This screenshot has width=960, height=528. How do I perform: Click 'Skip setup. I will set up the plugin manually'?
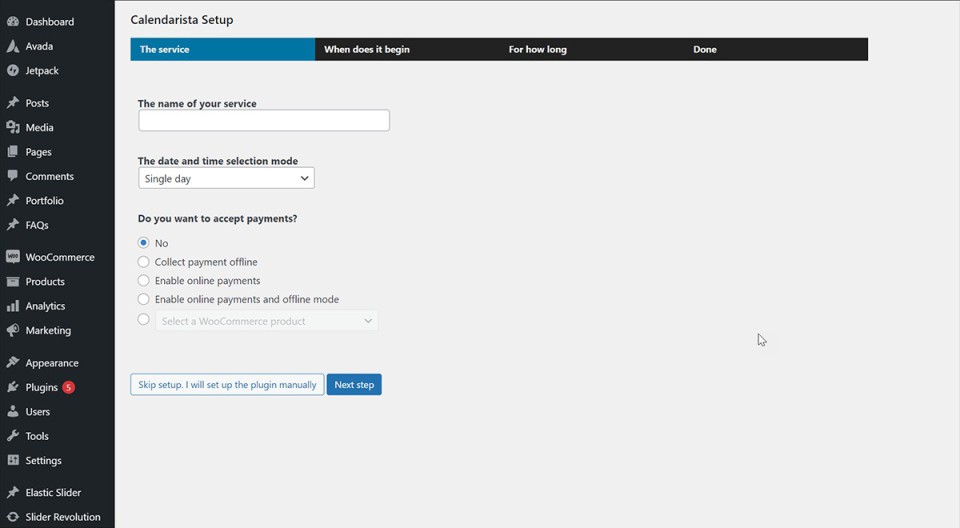click(x=227, y=385)
